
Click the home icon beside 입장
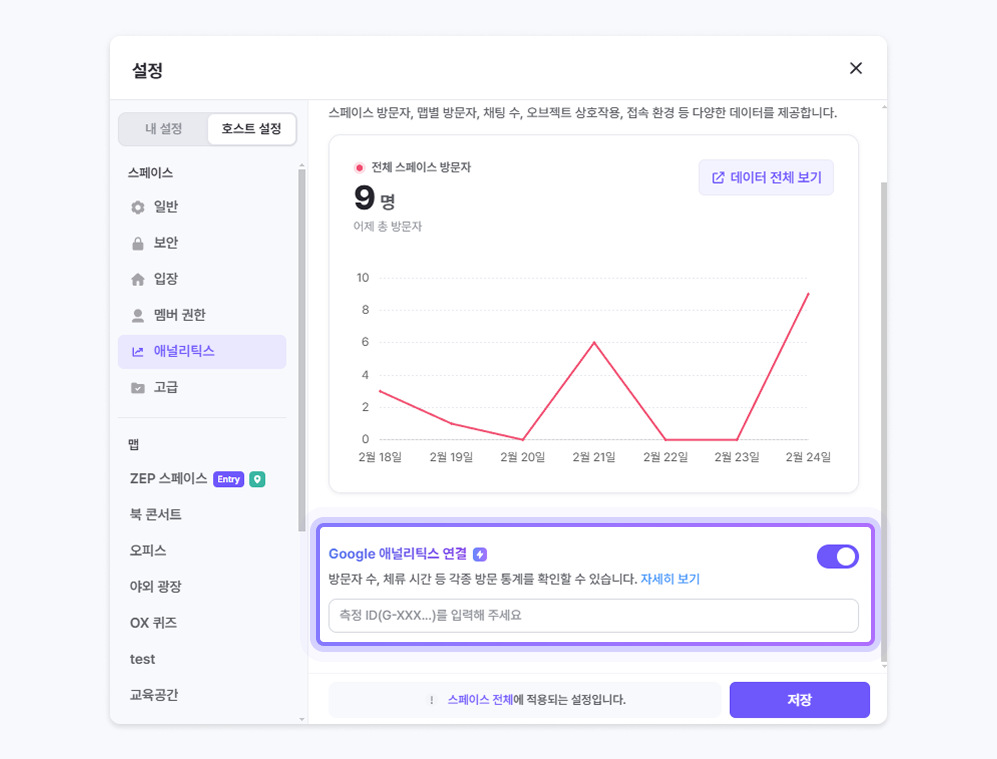tap(138, 279)
